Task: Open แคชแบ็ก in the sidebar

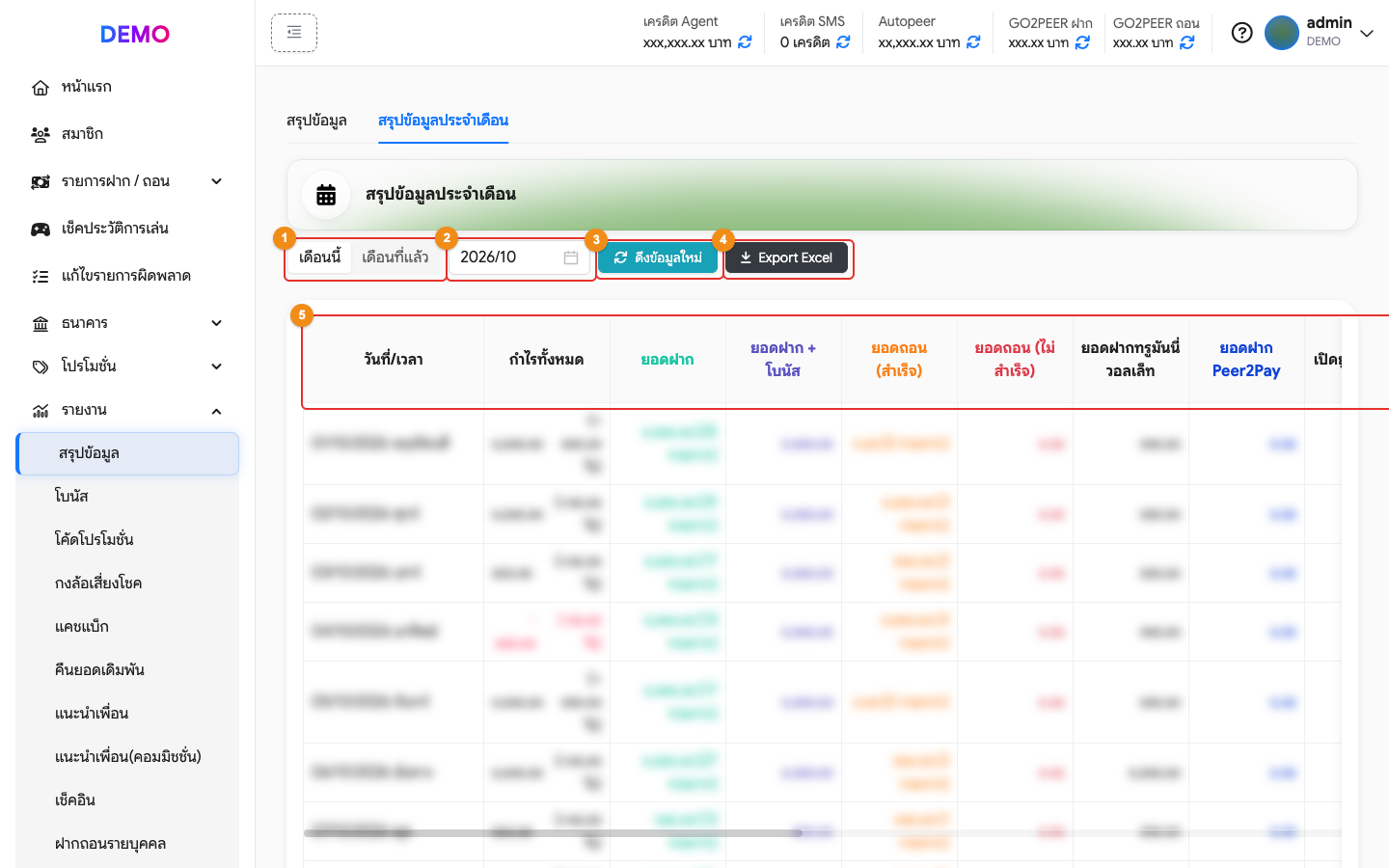Action: [127, 626]
